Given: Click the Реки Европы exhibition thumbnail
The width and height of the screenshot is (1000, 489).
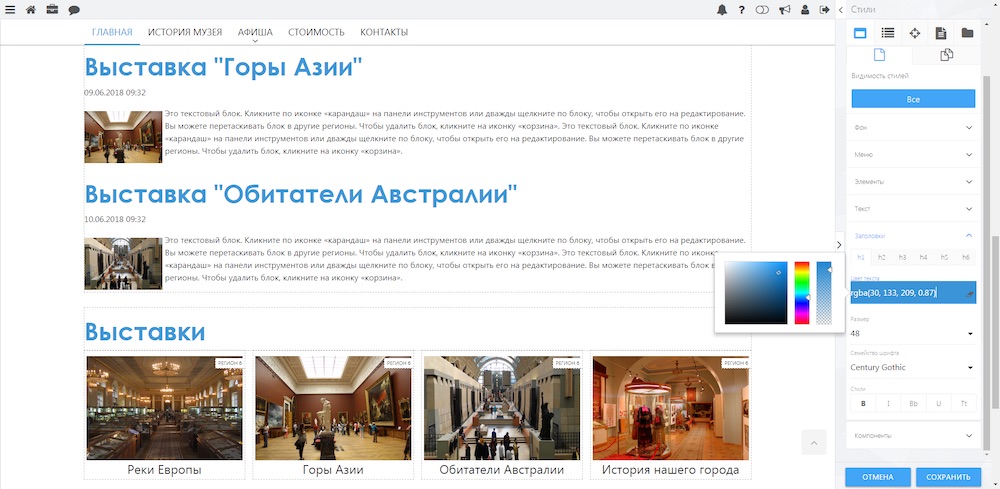Looking at the screenshot, I should (x=165, y=408).
